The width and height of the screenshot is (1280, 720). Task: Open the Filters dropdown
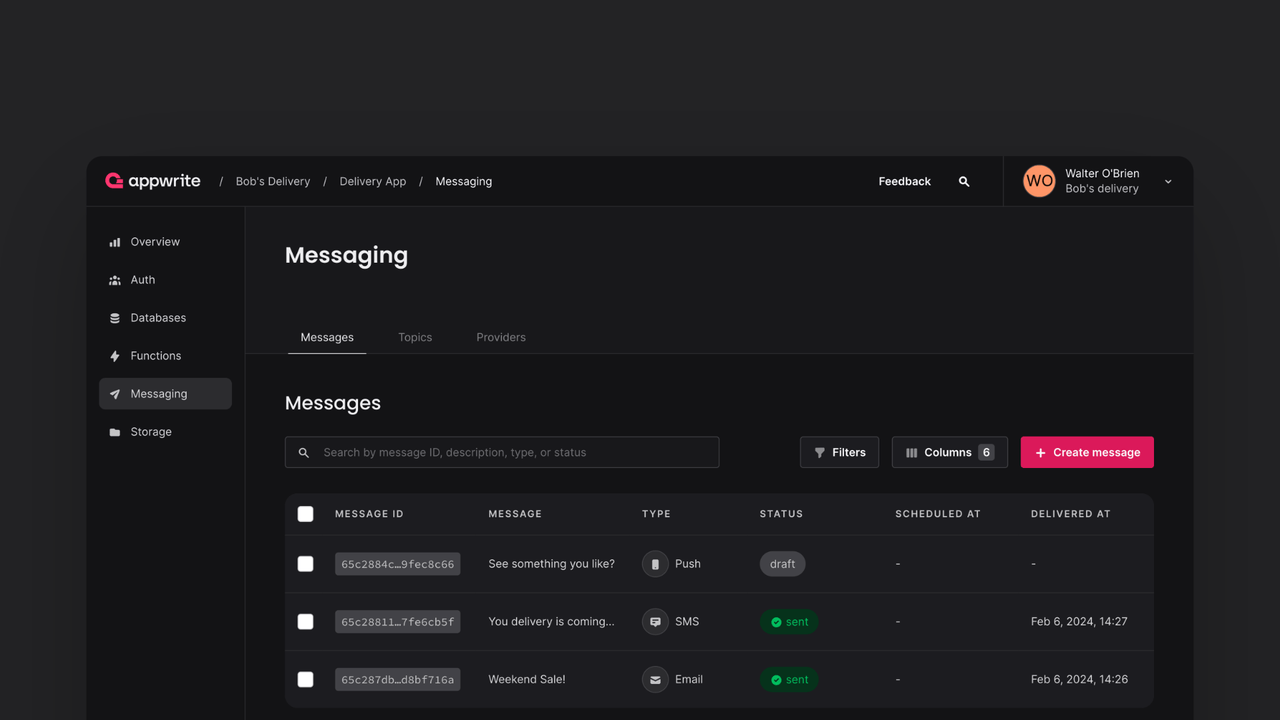839,452
